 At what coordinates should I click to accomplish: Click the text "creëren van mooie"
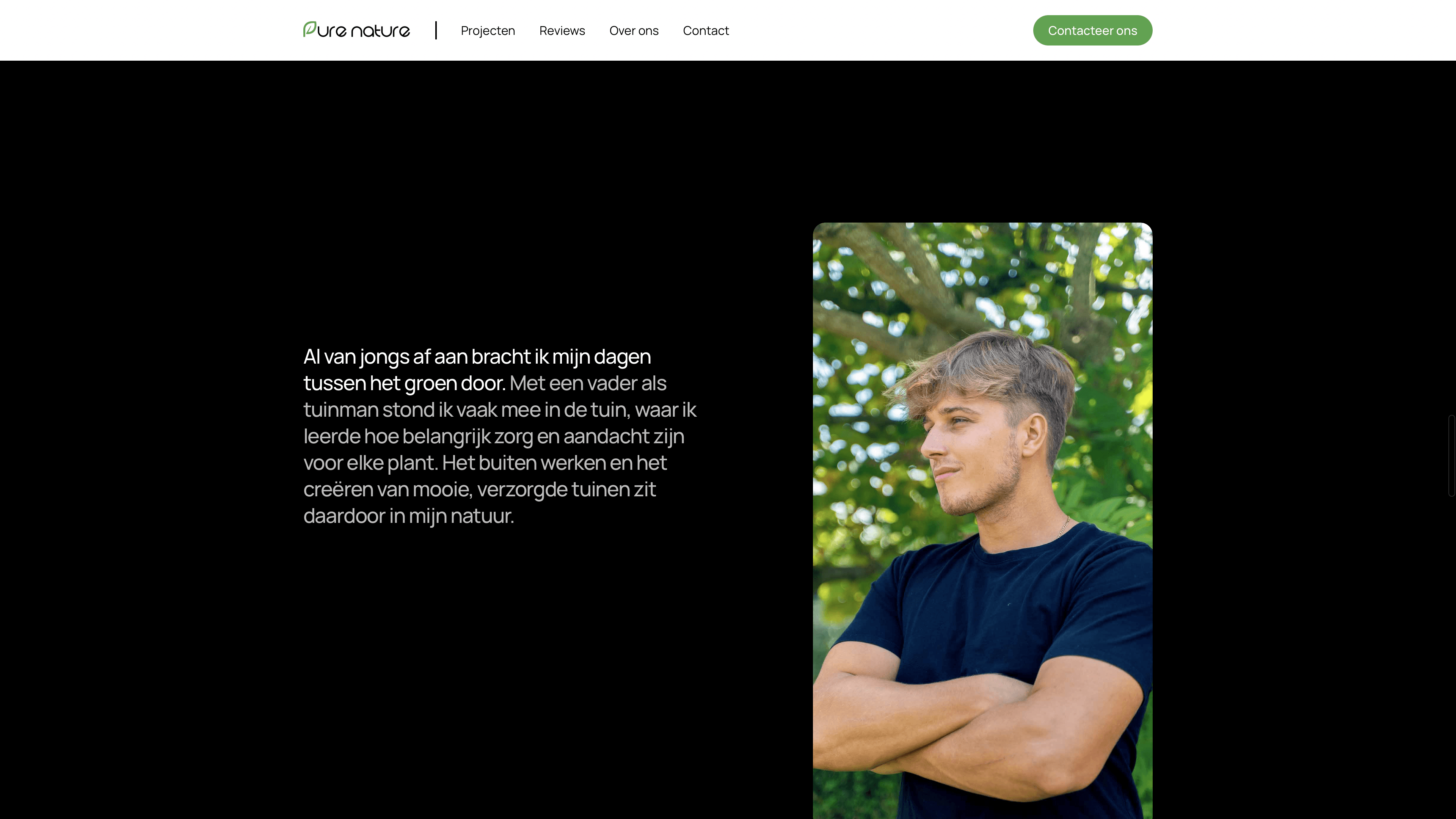[387, 490]
